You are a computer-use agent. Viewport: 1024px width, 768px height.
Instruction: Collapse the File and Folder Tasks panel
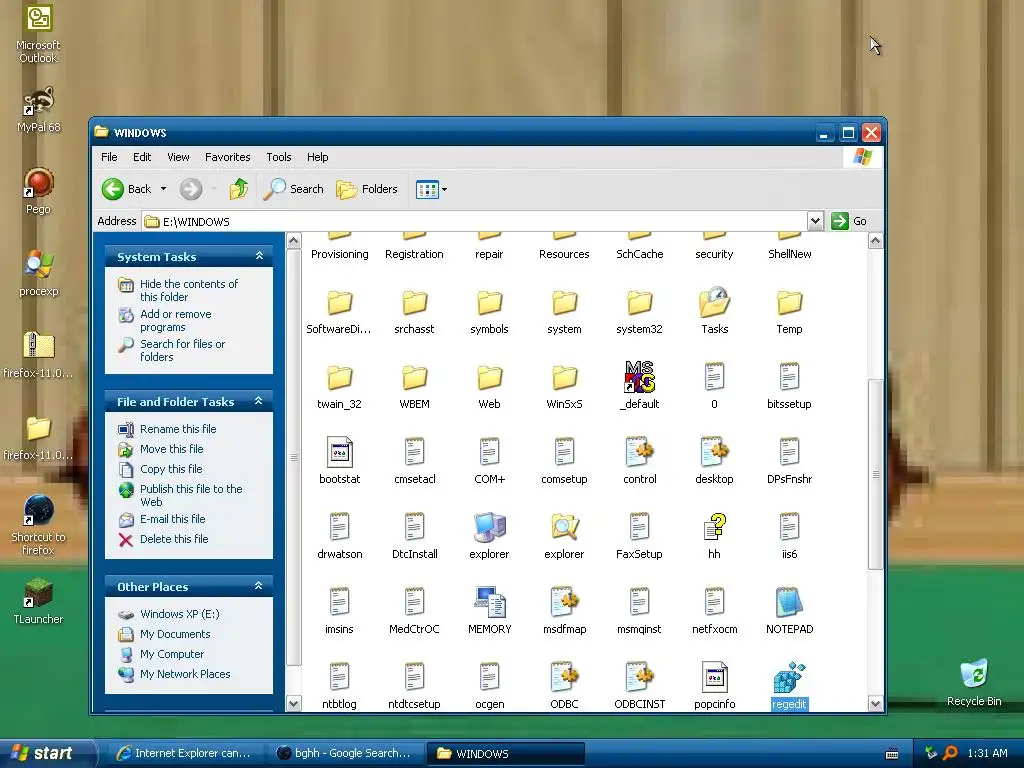[259, 401]
